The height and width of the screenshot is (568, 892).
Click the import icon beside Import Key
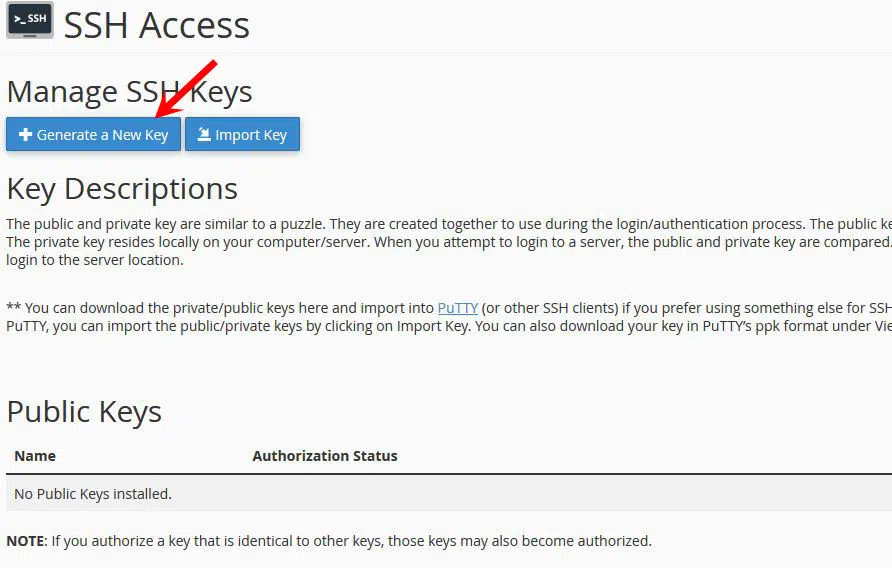coord(203,135)
